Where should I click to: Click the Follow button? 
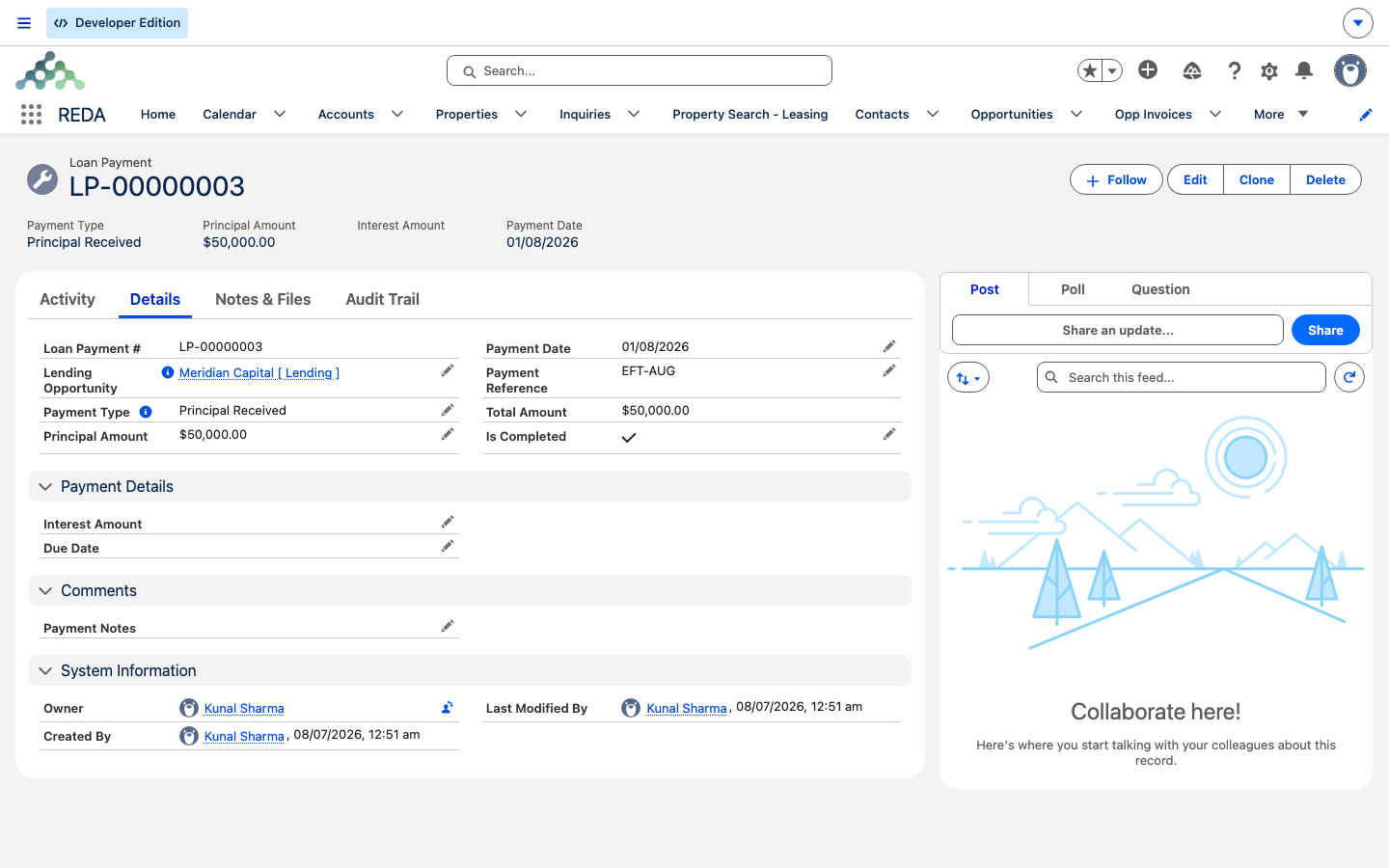[x=1116, y=179]
